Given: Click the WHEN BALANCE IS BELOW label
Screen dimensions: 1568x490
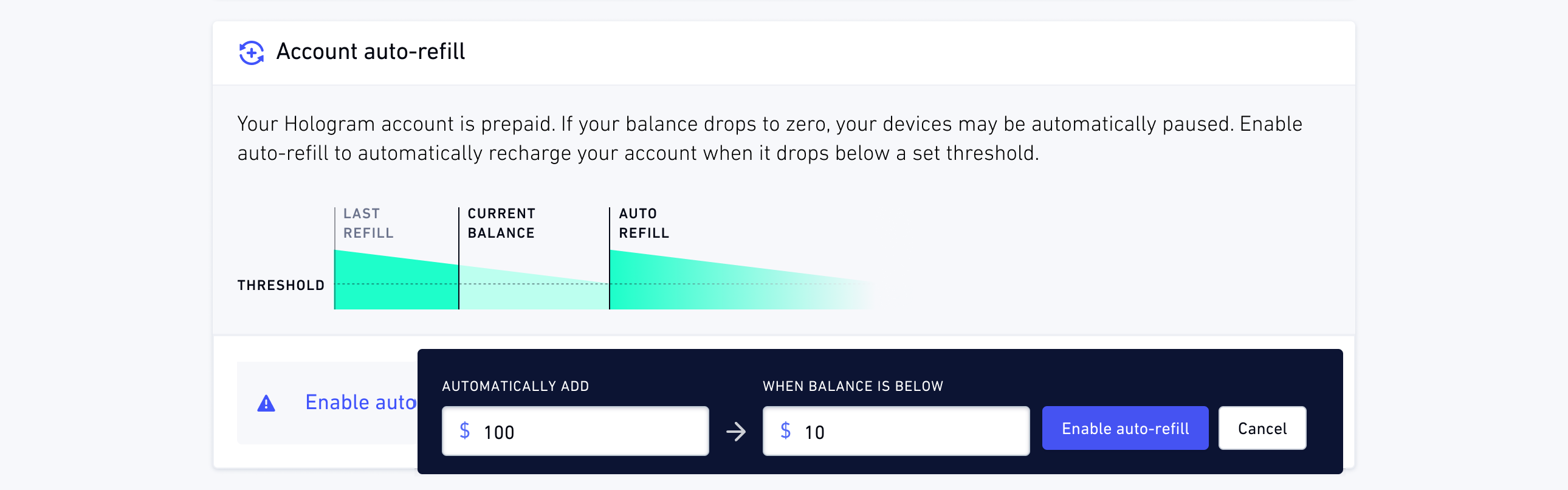Looking at the screenshot, I should coord(853,386).
